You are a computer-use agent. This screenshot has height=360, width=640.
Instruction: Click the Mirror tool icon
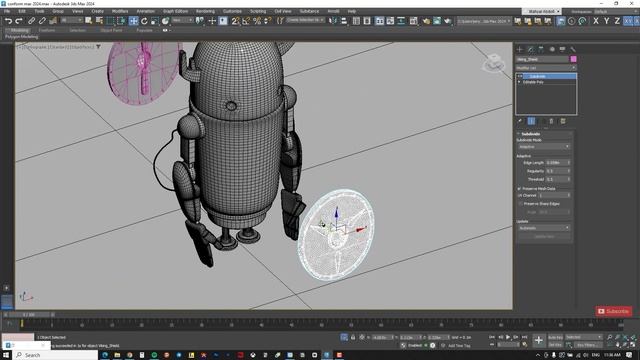point(333,21)
